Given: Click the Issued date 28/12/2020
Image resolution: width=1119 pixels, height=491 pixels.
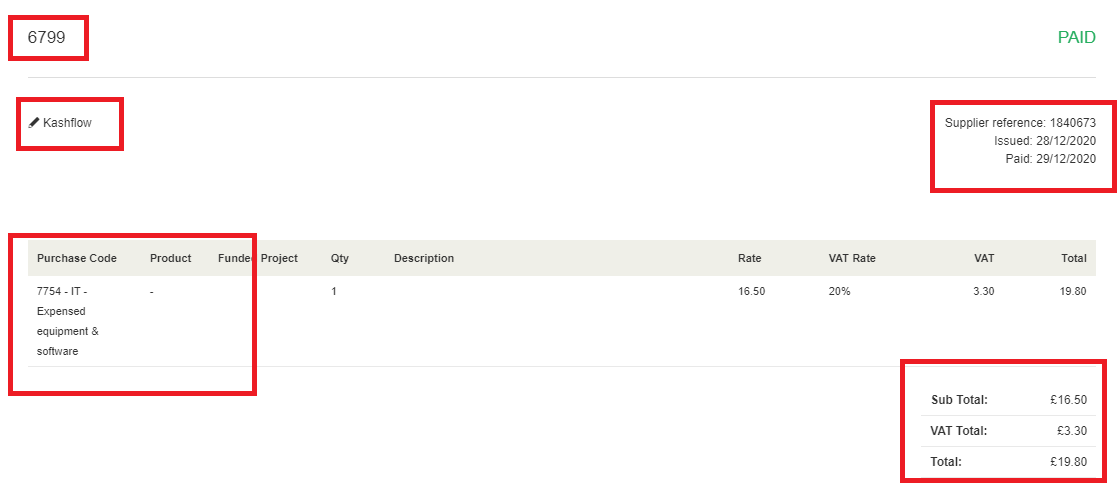Looking at the screenshot, I should (1045, 141).
